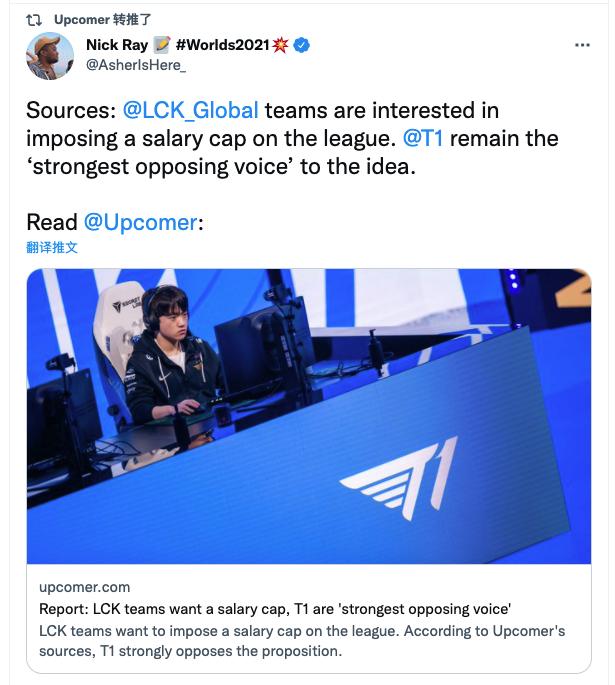Open the @AsherIsHere_ handle

click(x=136, y=65)
